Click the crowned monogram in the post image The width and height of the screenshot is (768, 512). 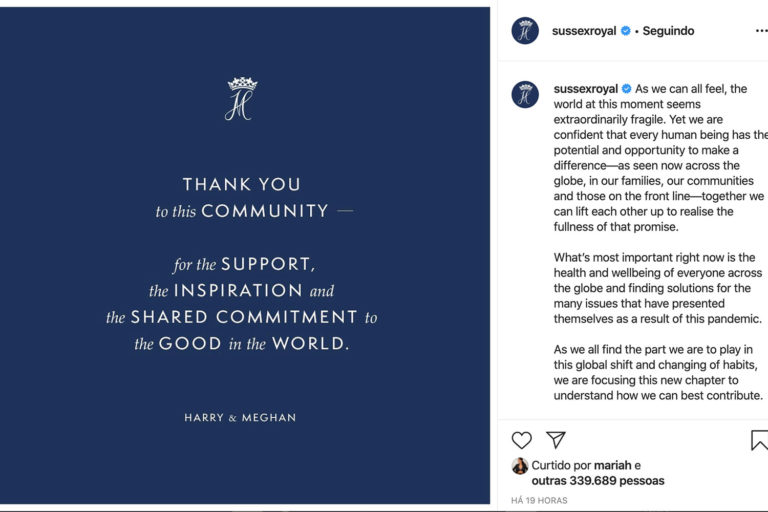click(241, 98)
